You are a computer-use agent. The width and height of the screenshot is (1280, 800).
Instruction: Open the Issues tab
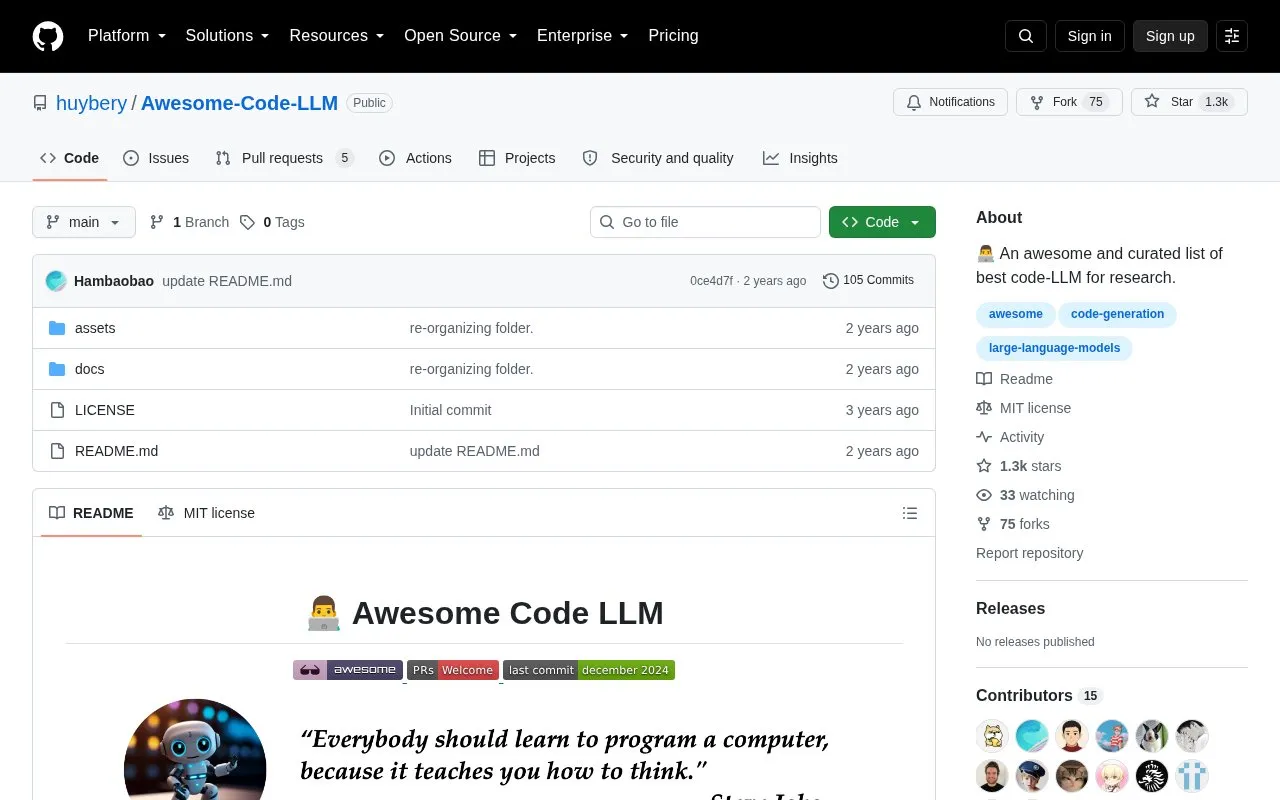(156, 158)
